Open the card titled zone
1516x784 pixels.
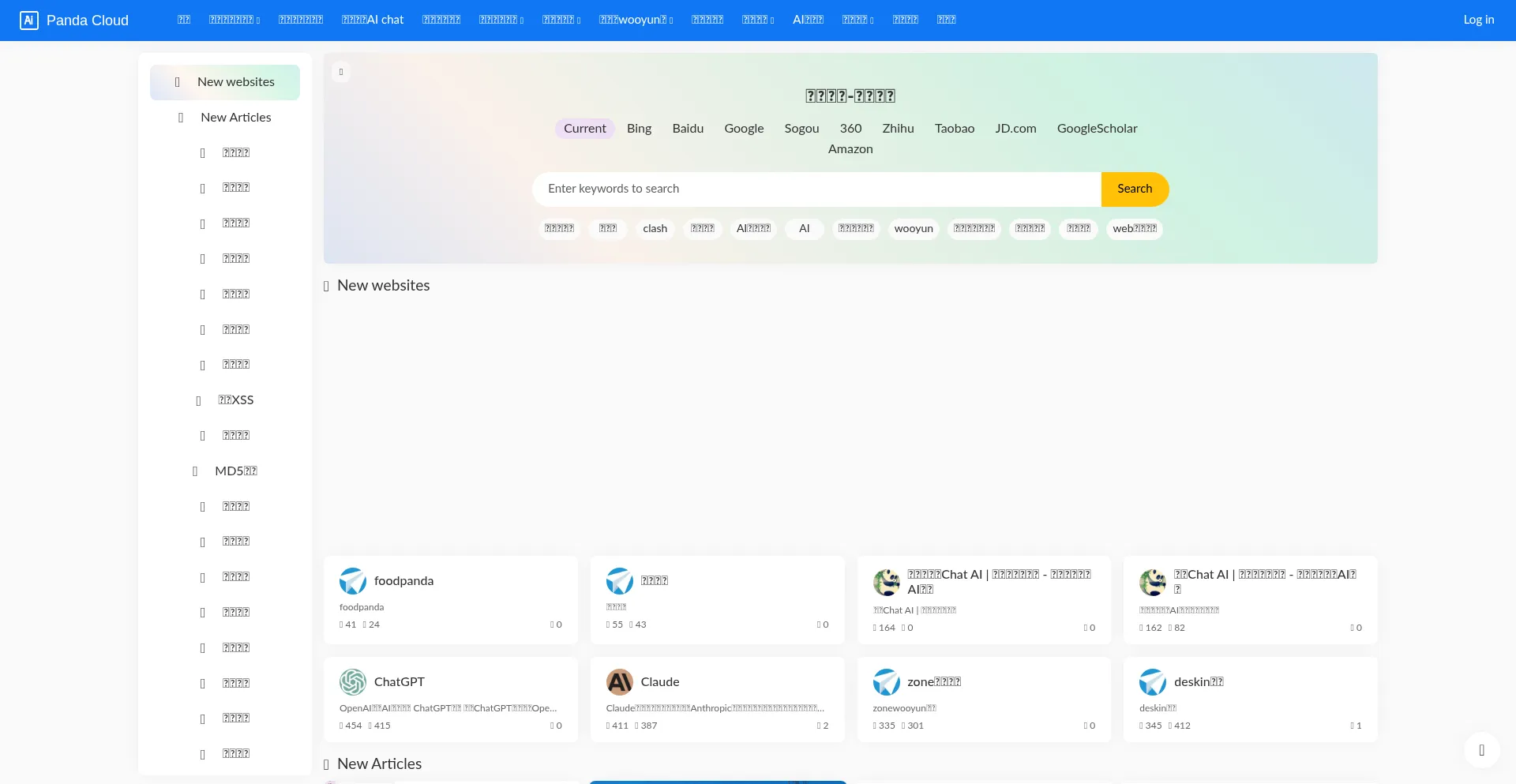[934, 682]
